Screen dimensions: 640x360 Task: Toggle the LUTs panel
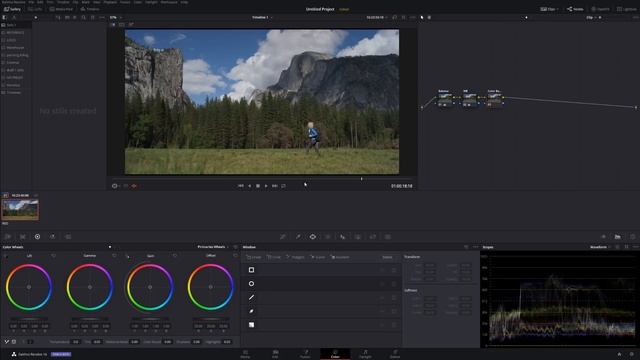click(35, 9)
